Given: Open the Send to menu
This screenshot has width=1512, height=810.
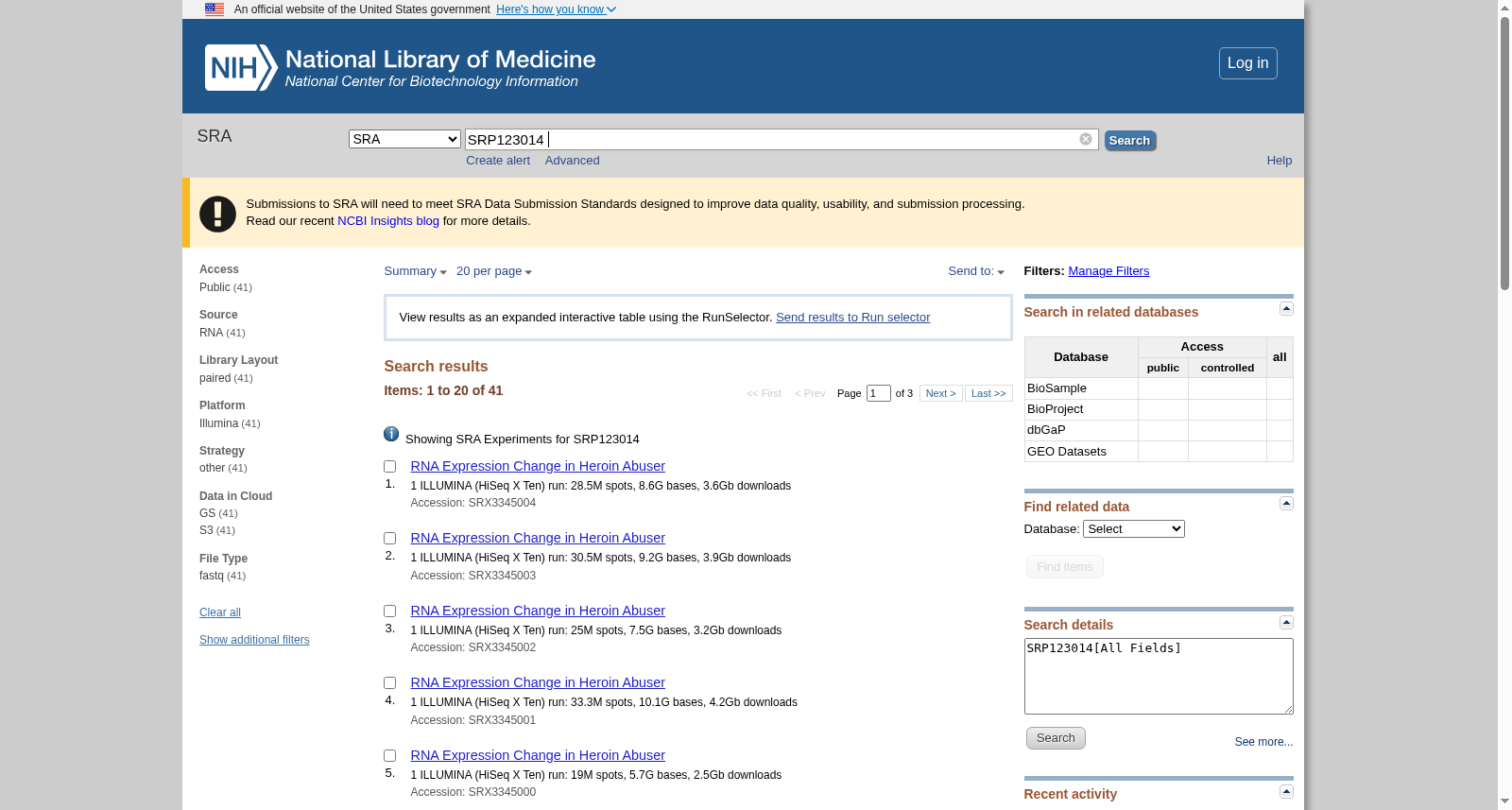Looking at the screenshot, I should pyautogui.click(x=976, y=271).
